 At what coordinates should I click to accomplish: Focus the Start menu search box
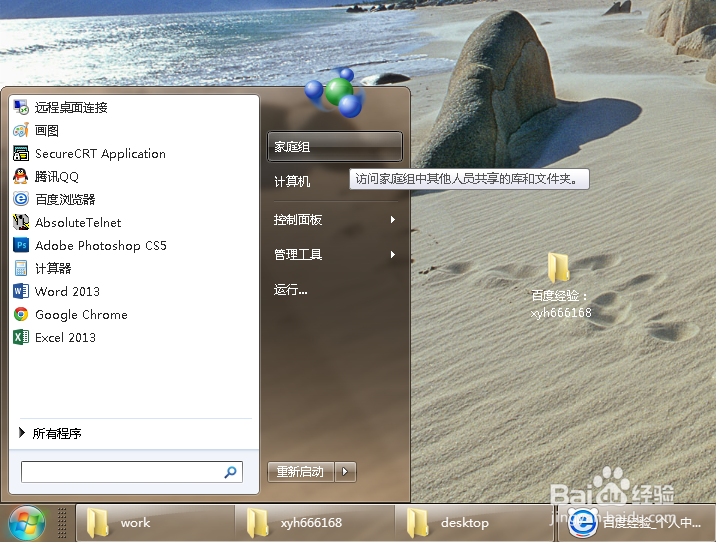click(132, 472)
